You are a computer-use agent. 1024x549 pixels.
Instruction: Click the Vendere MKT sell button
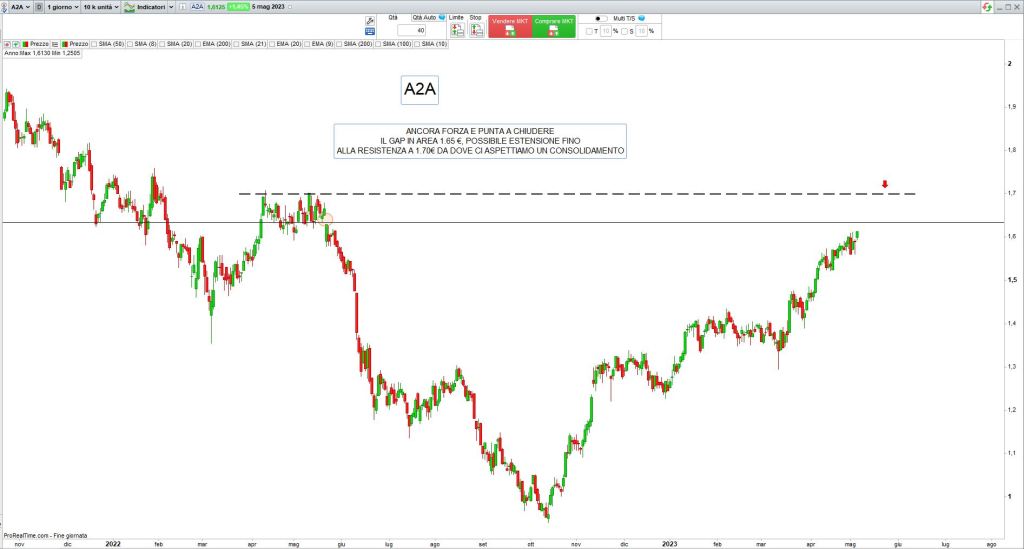(510, 26)
